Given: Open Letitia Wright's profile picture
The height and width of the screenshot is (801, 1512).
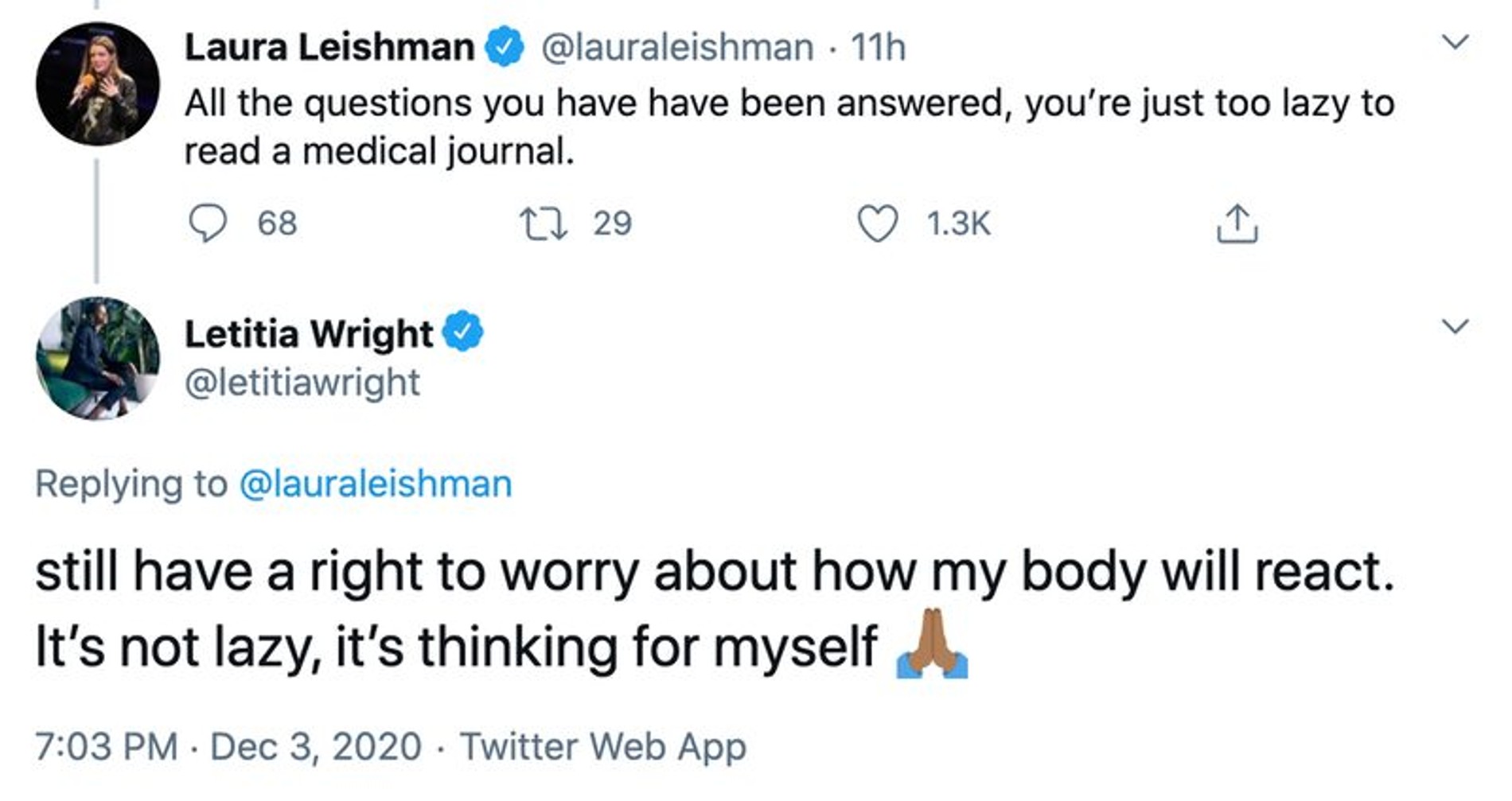Looking at the screenshot, I should click(97, 359).
